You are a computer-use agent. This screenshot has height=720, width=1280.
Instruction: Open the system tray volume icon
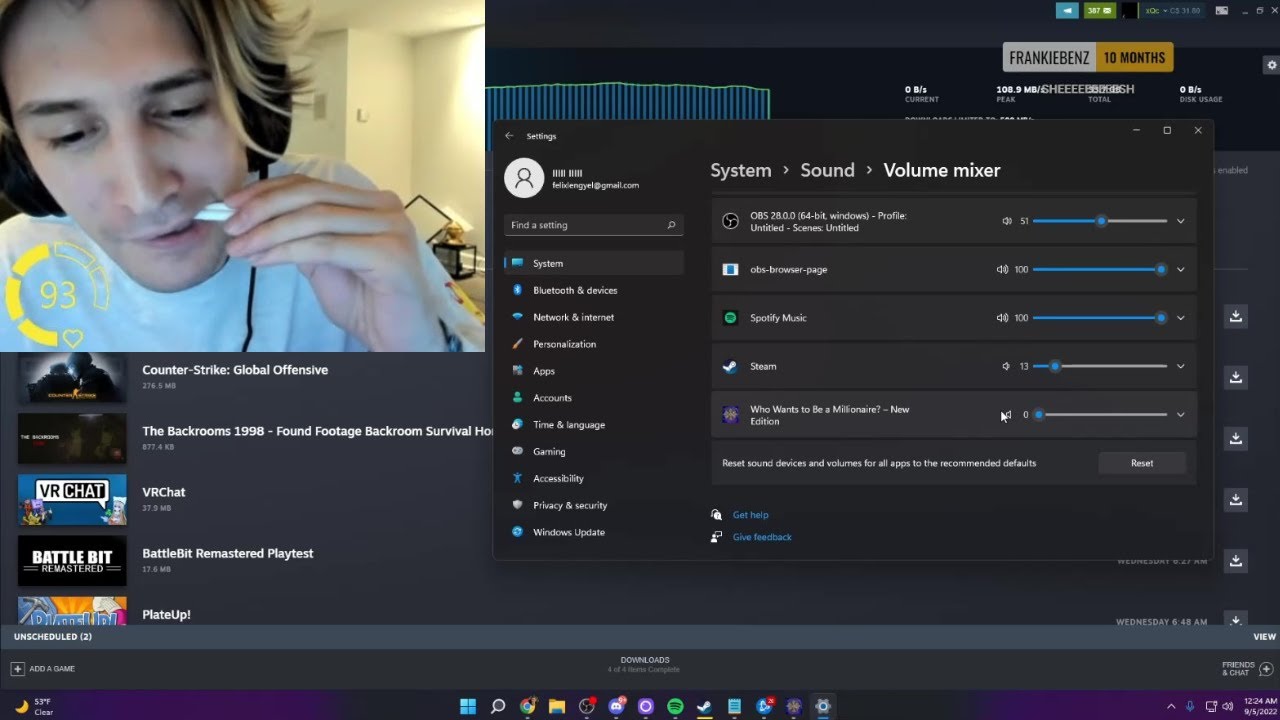1227,706
